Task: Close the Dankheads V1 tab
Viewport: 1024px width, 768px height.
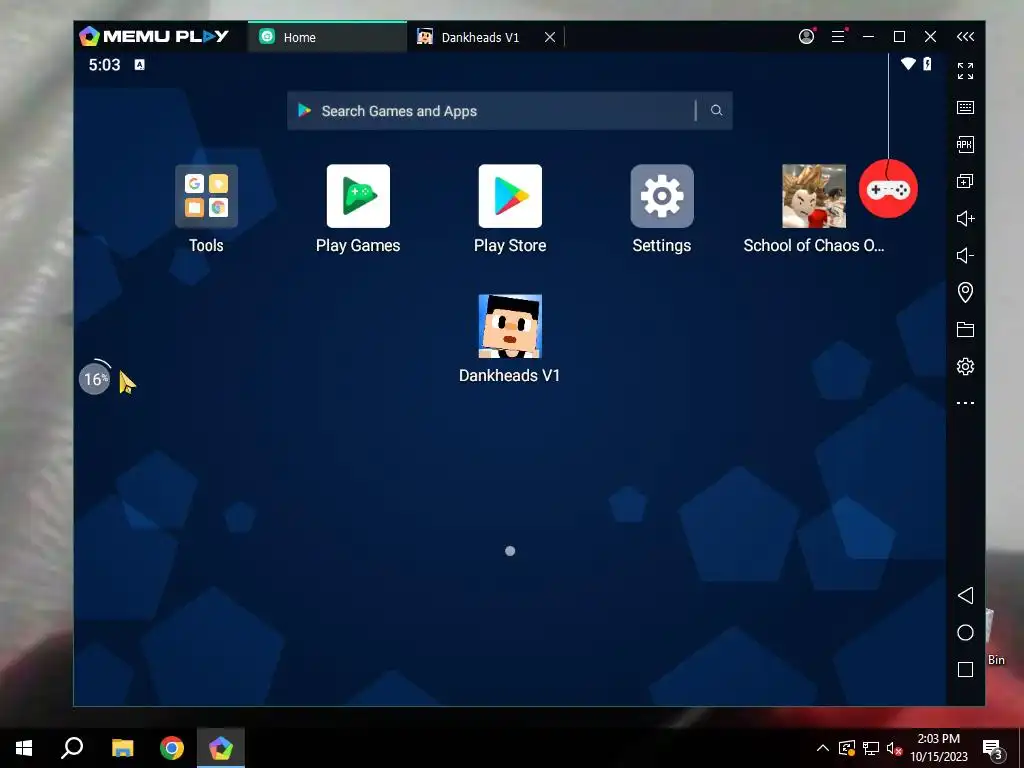Action: point(550,37)
